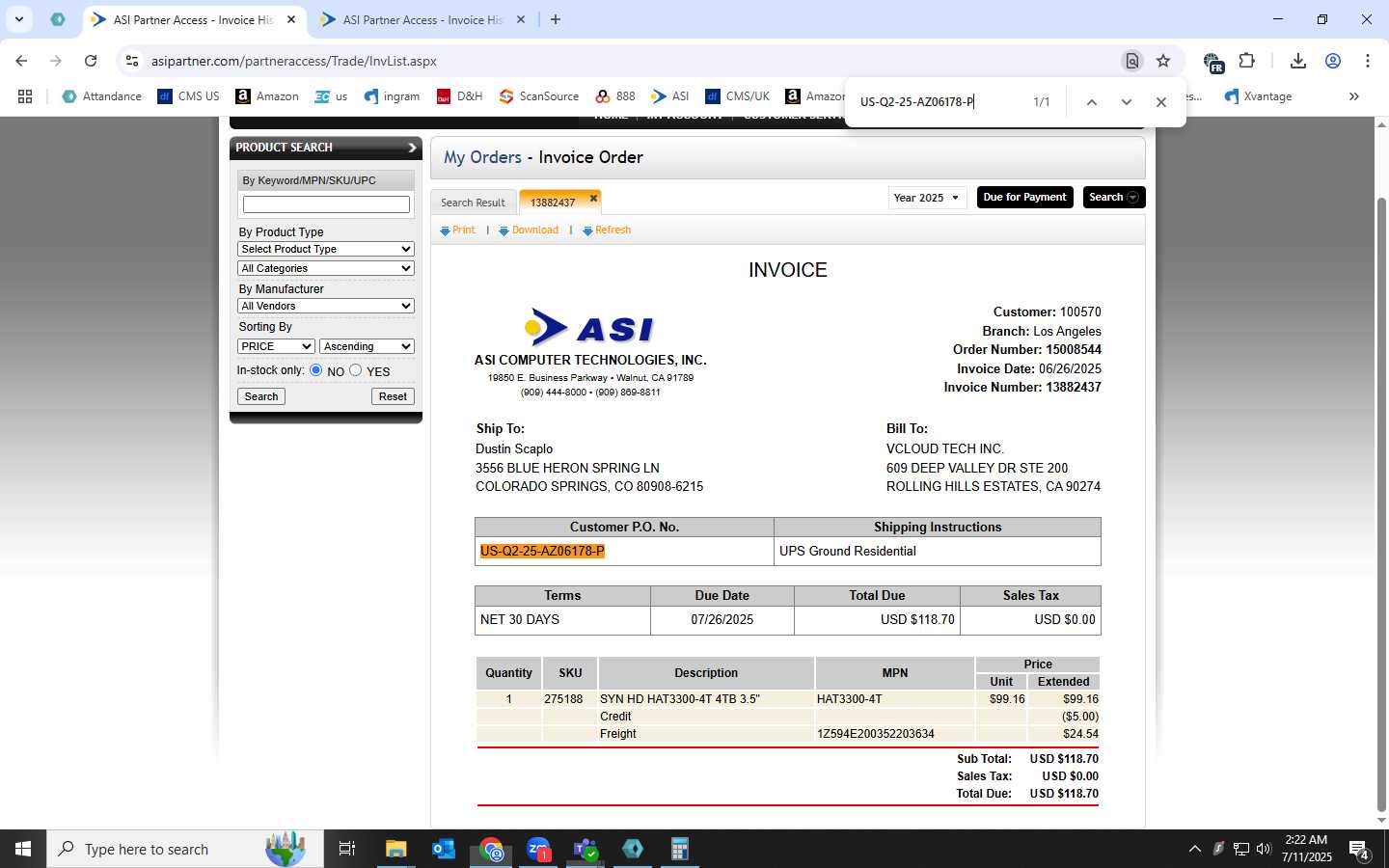Click the address bar URL
This screenshot has height=868, width=1389.
[294, 61]
